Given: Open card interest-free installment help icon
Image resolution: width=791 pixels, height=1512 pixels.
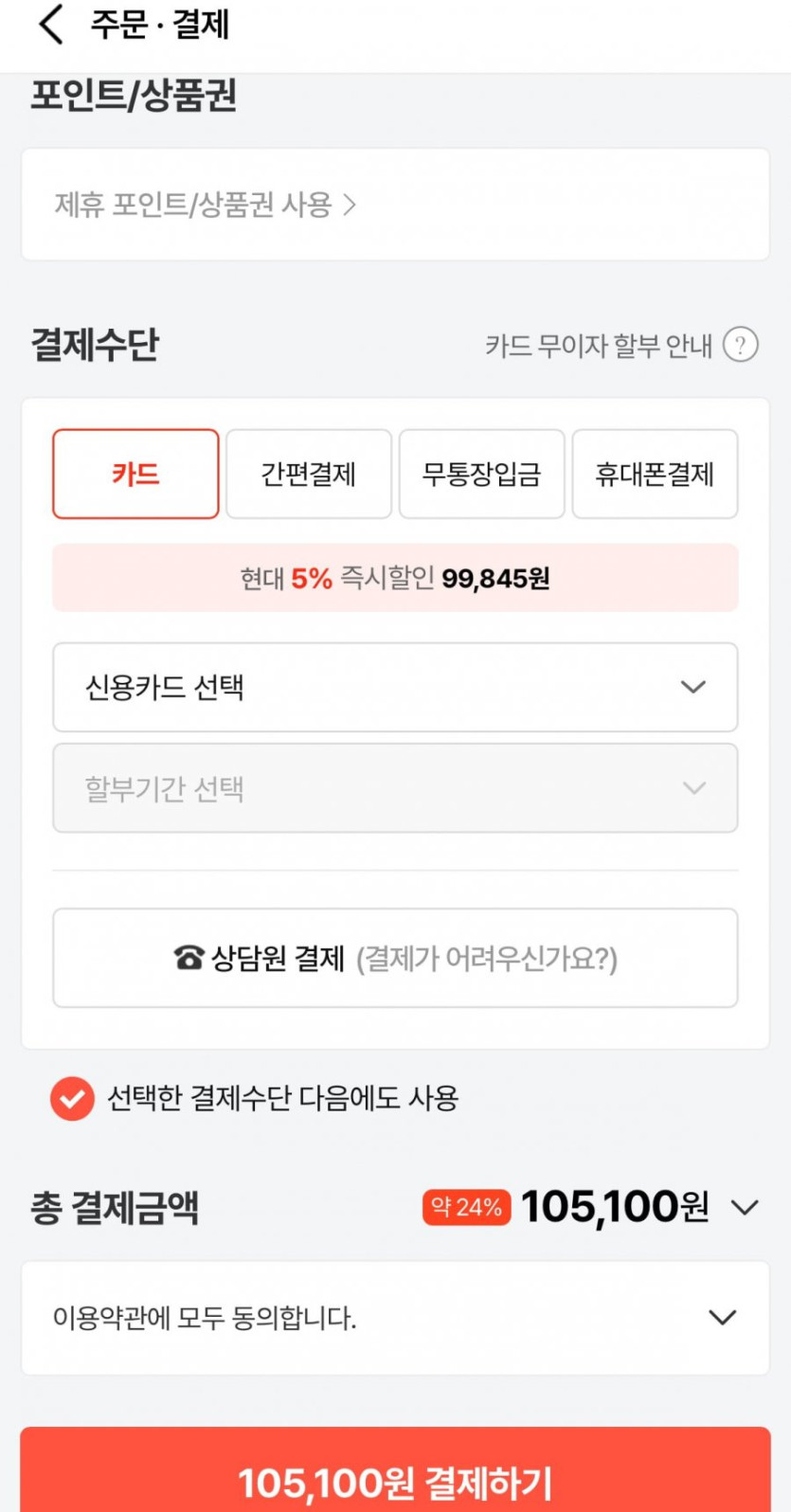Looking at the screenshot, I should coord(740,345).
